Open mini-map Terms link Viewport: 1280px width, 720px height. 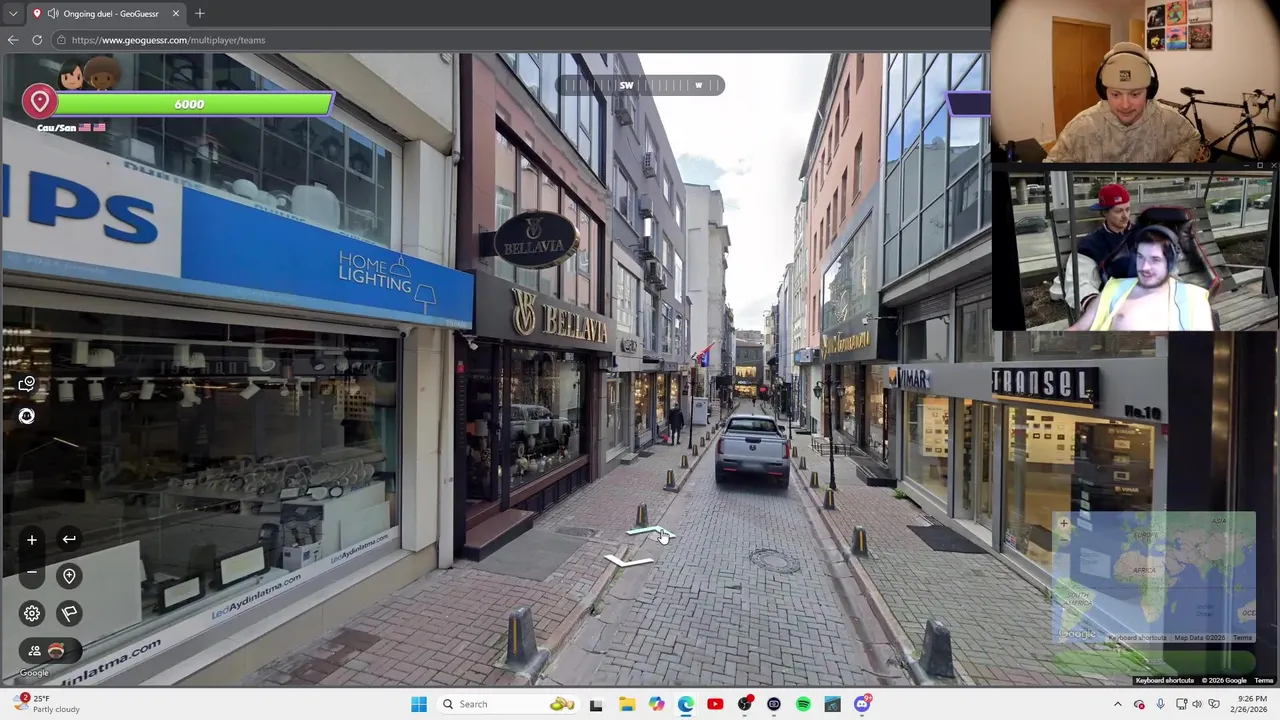click(x=1242, y=638)
